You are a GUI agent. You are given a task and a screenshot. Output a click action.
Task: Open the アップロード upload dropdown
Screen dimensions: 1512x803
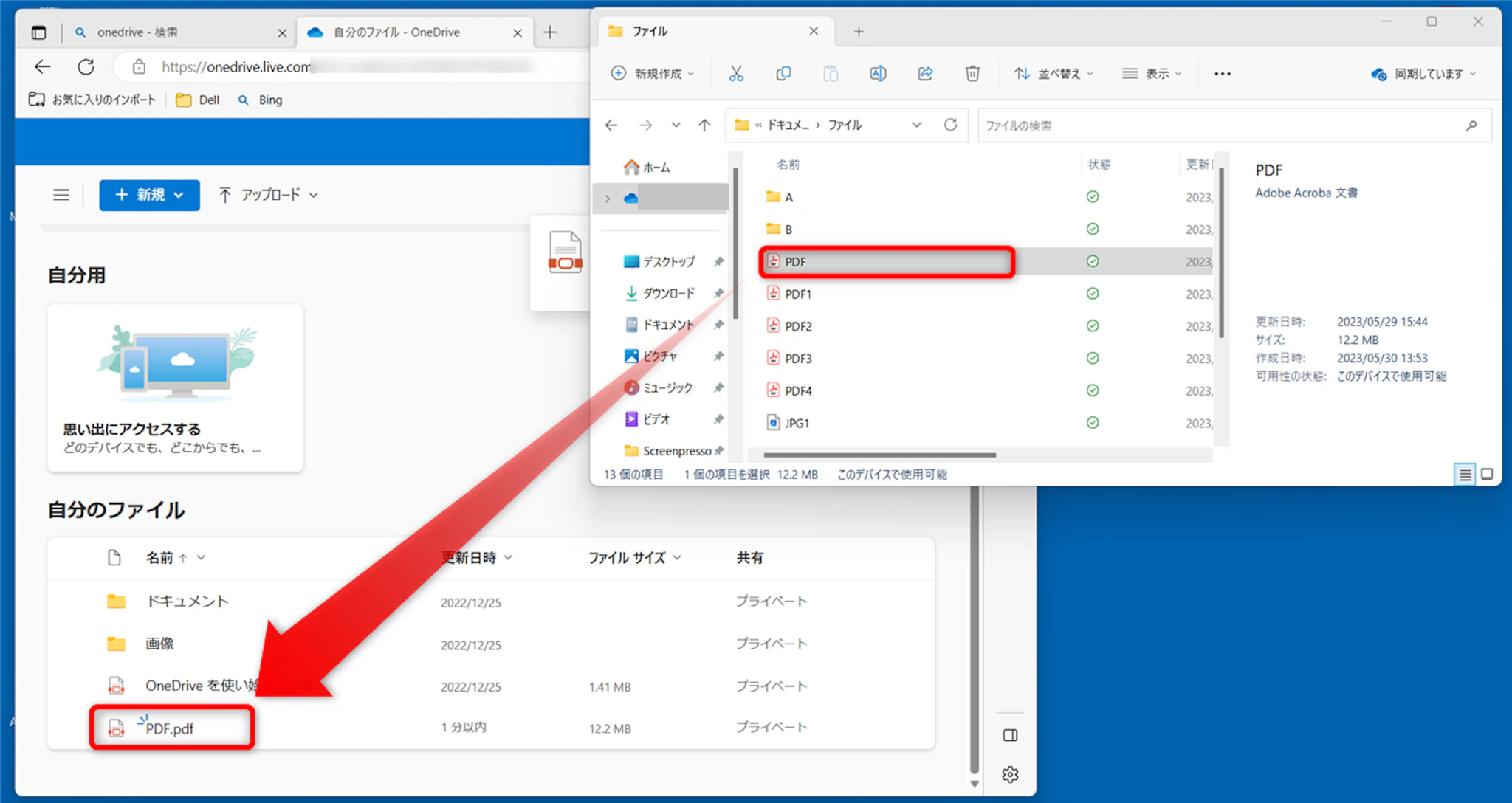click(x=269, y=195)
